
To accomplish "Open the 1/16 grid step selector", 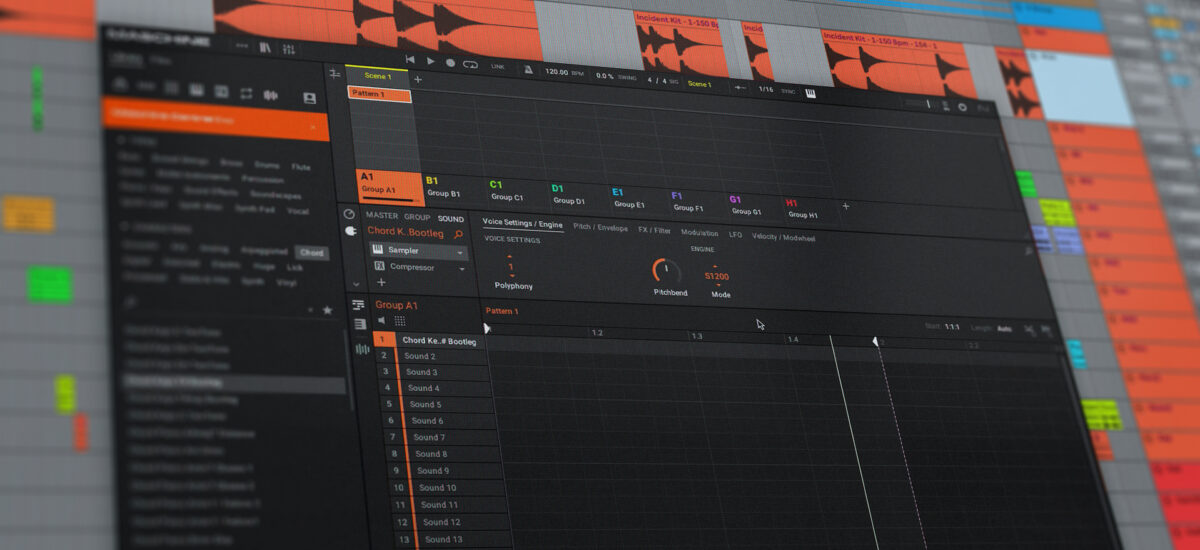I will click(766, 90).
